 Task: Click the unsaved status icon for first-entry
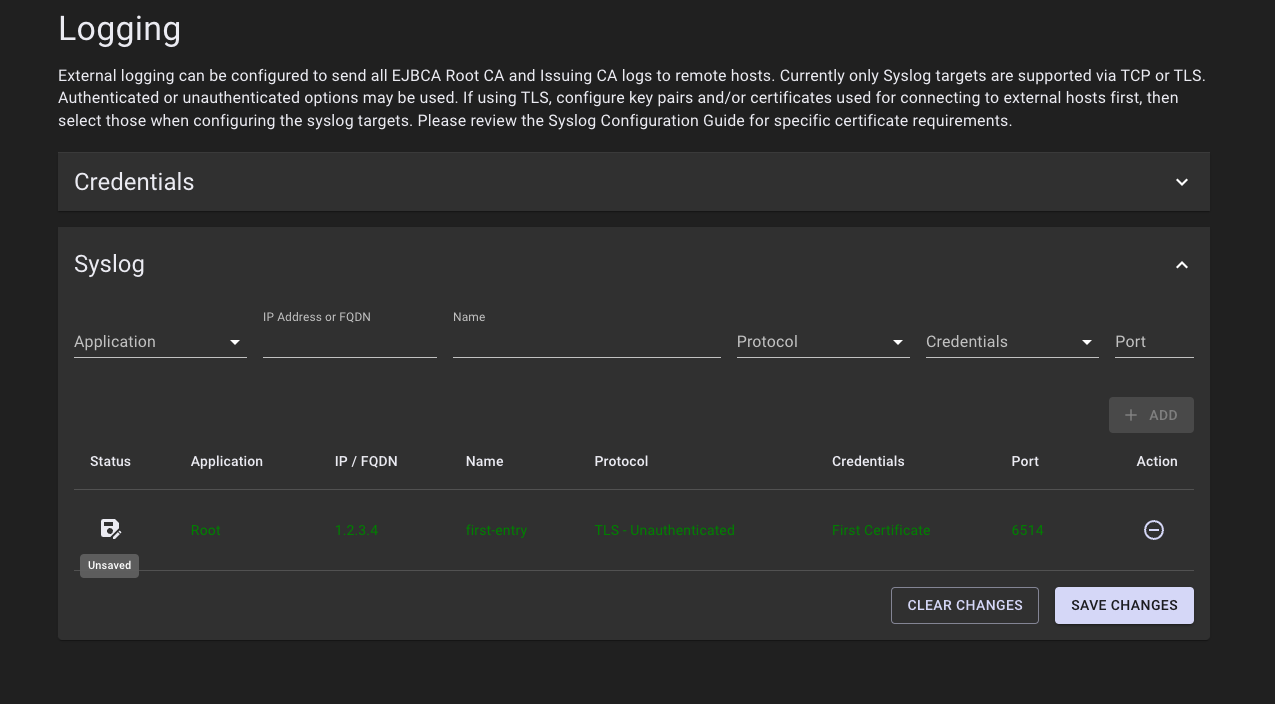point(110,529)
